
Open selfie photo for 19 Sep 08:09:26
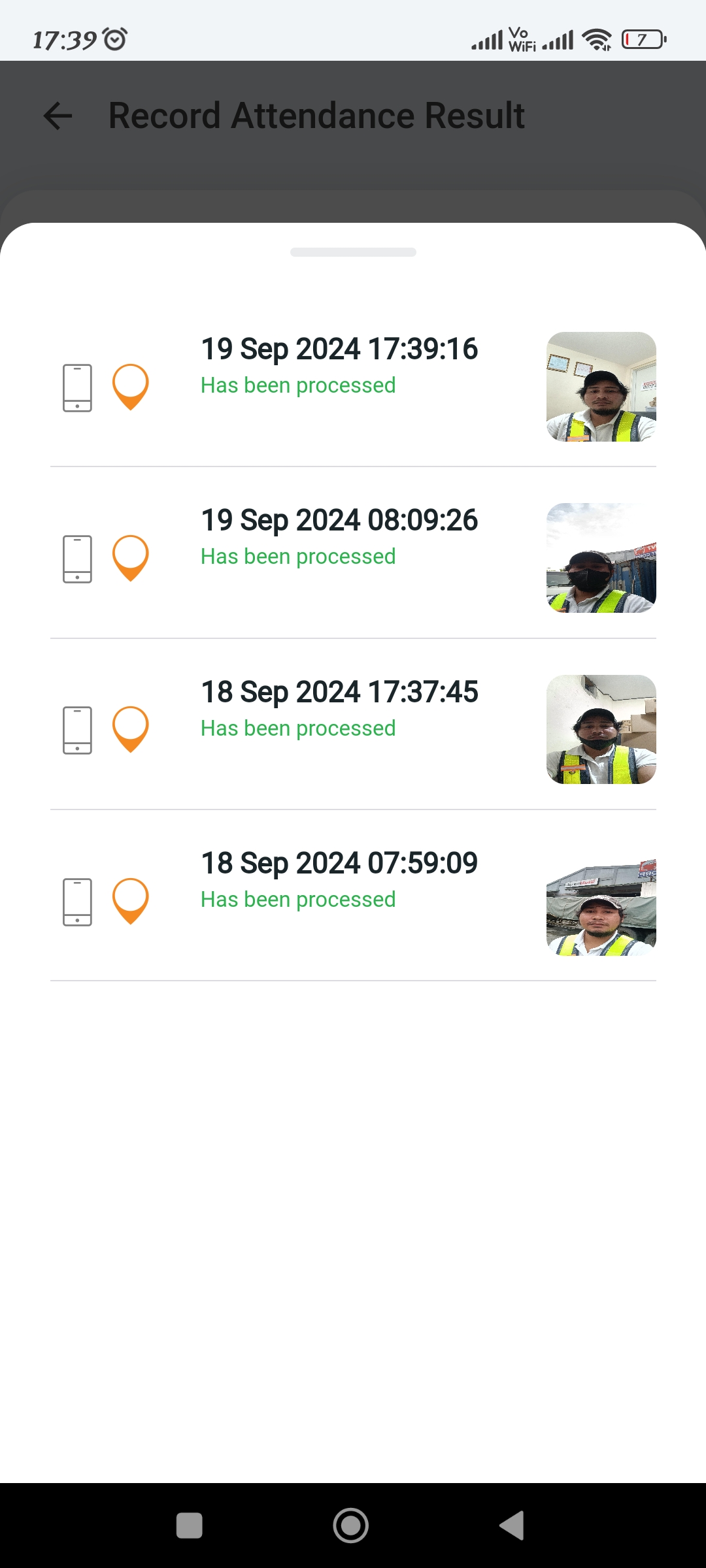pos(601,558)
